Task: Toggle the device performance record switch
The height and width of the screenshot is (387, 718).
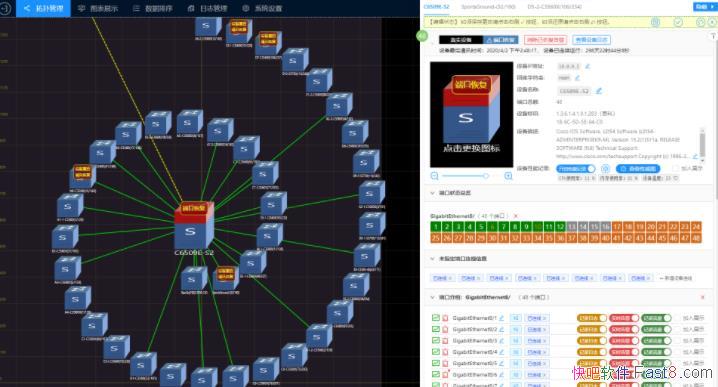Action: [576, 169]
